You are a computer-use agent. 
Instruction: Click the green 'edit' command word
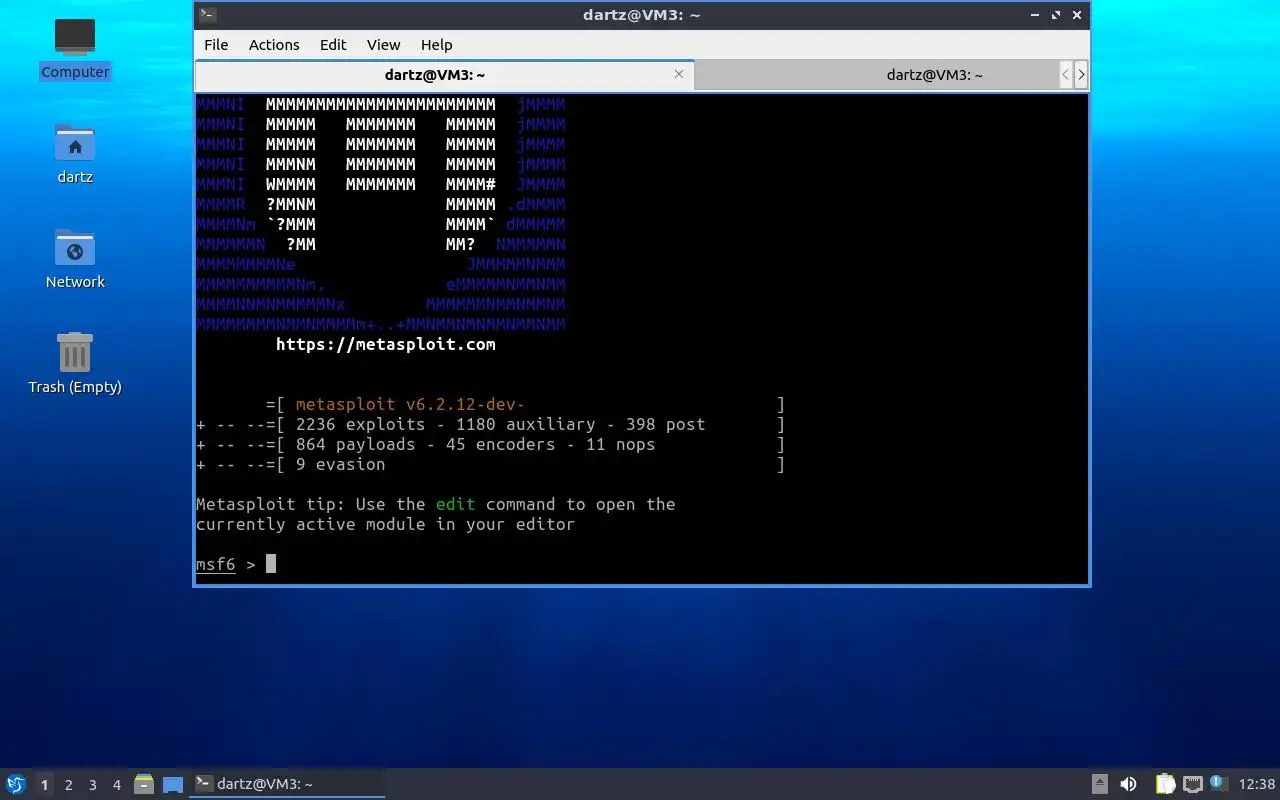455,504
